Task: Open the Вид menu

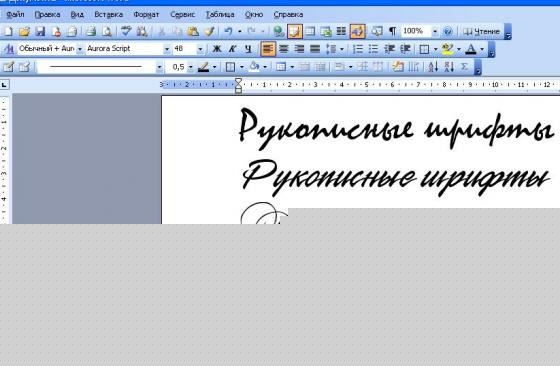Action: click(77, 15)
